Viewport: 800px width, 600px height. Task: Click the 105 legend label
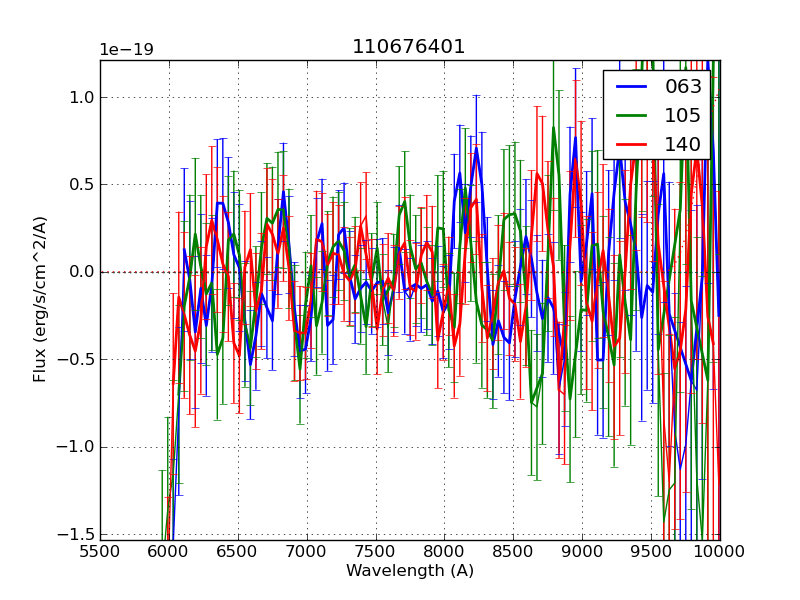683,116
